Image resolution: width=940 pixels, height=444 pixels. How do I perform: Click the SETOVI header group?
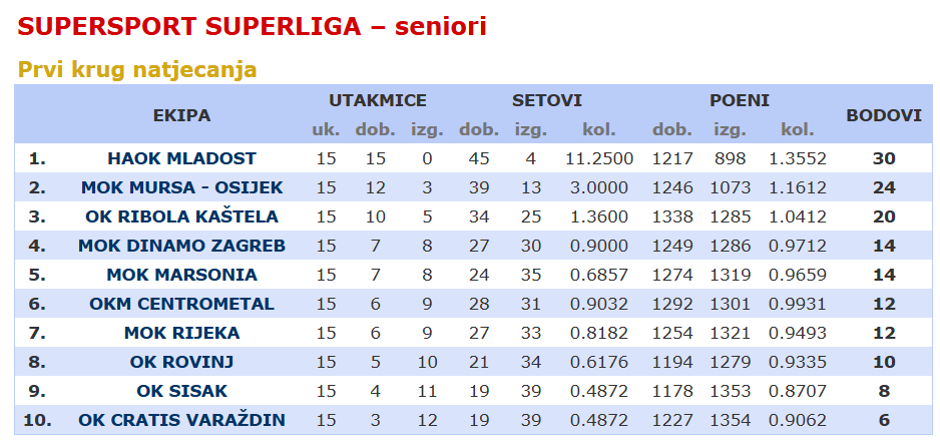point(547,100)
